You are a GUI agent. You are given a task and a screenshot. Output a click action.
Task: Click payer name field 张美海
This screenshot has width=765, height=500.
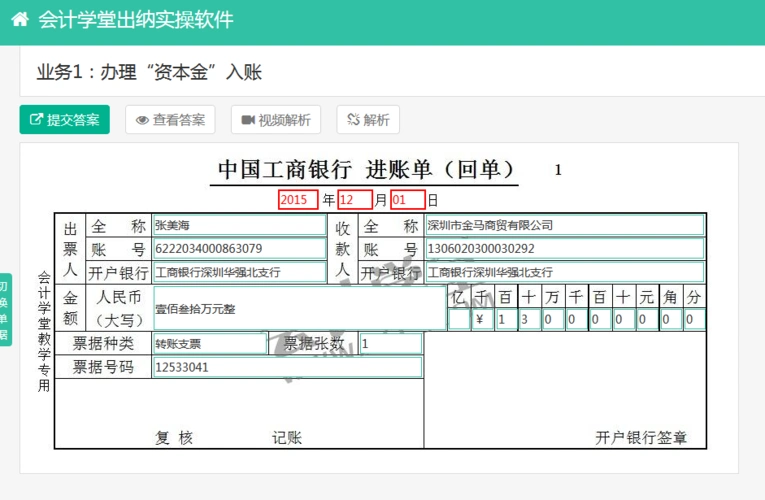[240, 225]
